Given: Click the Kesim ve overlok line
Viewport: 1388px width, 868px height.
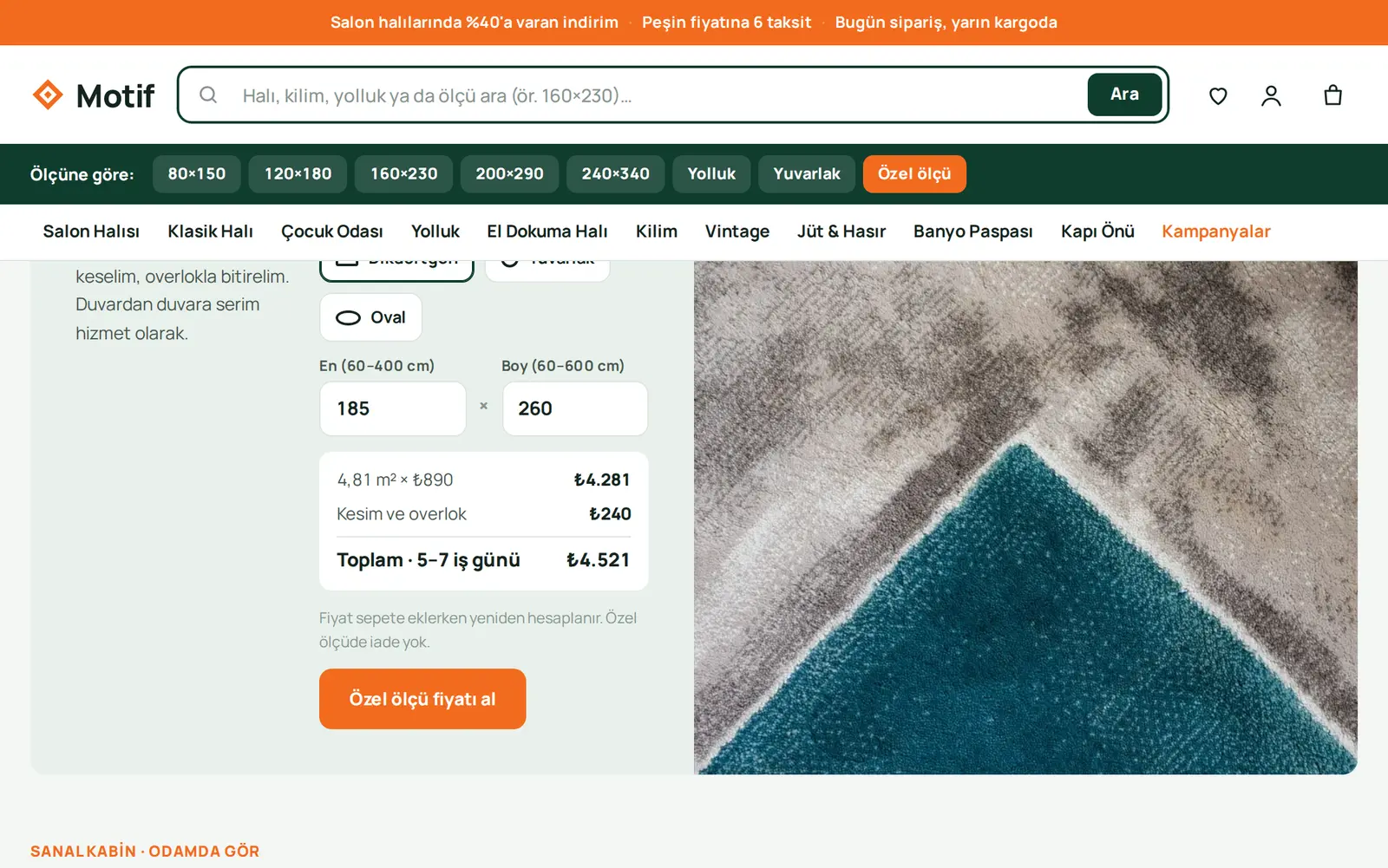Looking at the screenshot, I should (x=484, y=514).
